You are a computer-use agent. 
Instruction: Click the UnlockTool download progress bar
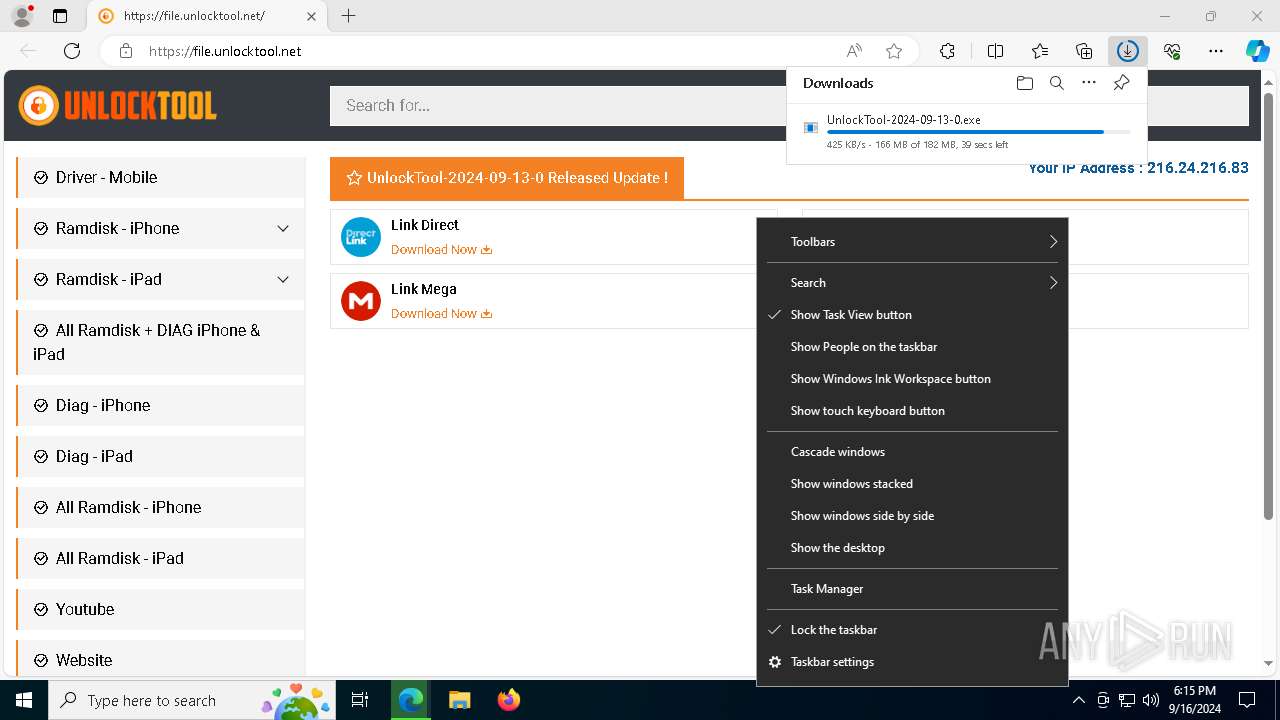[978, 132]
